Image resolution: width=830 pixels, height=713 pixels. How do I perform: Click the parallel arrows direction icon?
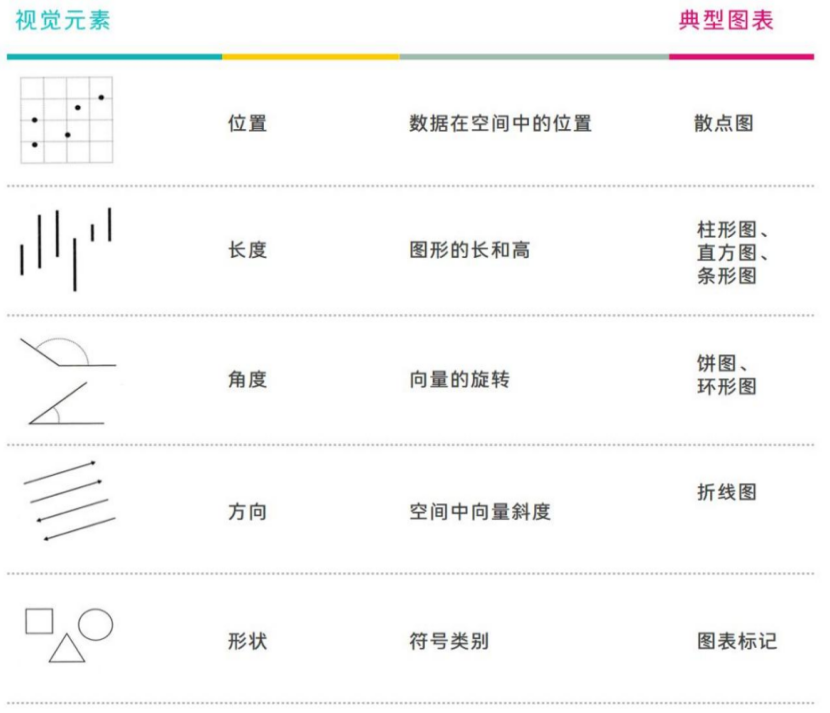[68, 500]
